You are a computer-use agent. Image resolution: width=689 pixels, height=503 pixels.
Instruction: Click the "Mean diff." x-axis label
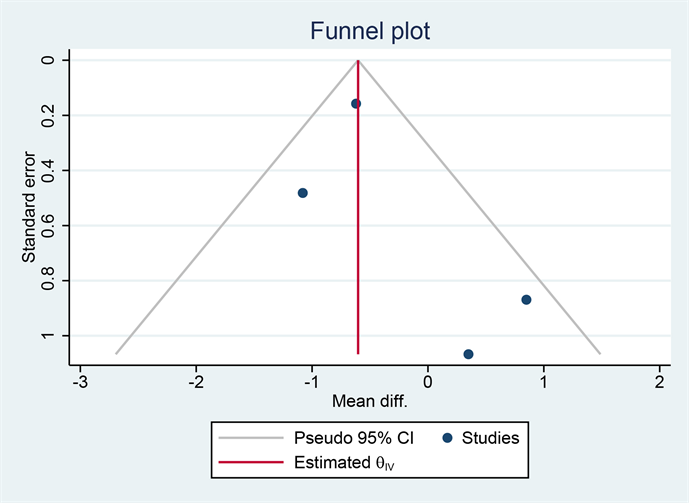click(x=371, y=401)
